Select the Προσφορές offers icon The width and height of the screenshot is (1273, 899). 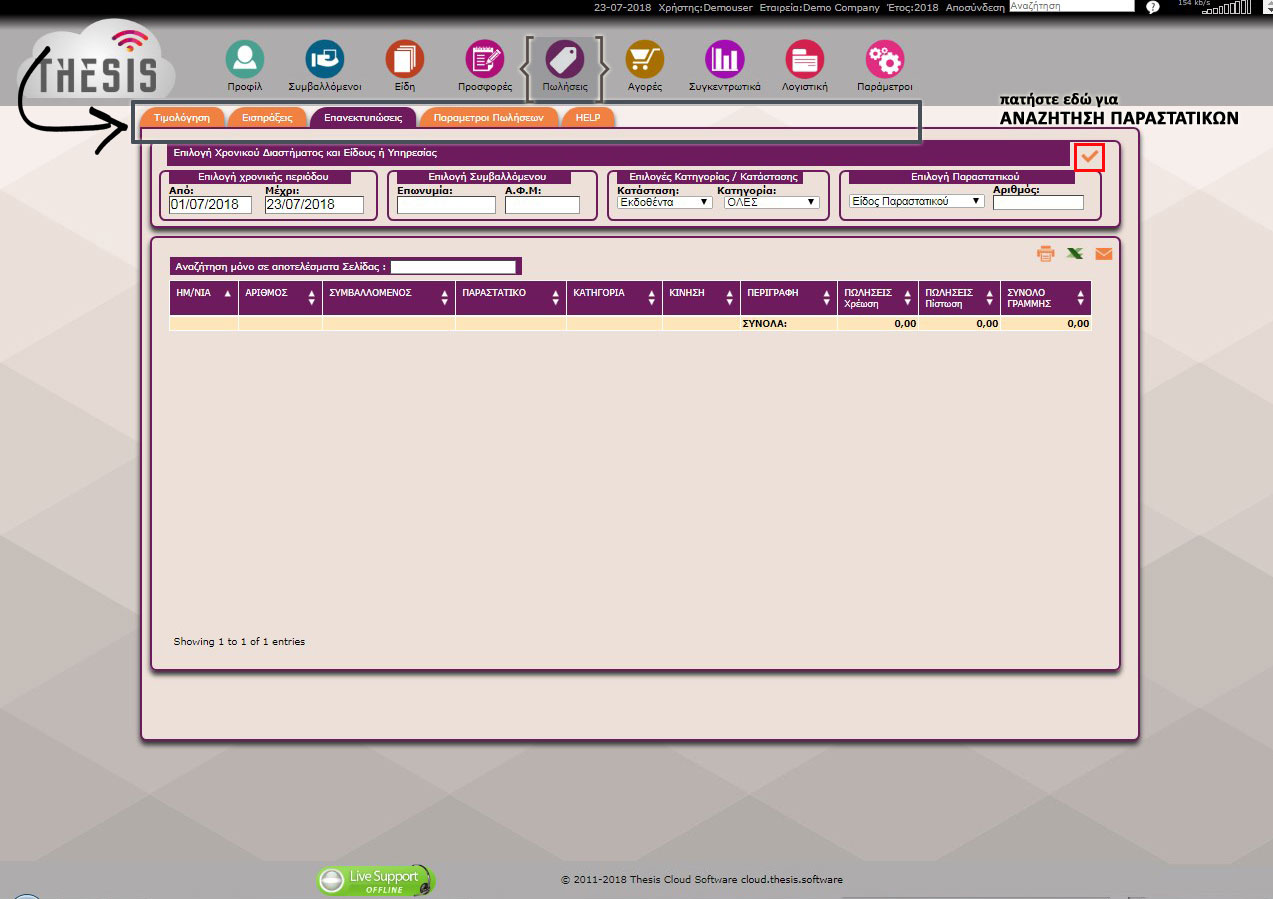pos(485,60)
